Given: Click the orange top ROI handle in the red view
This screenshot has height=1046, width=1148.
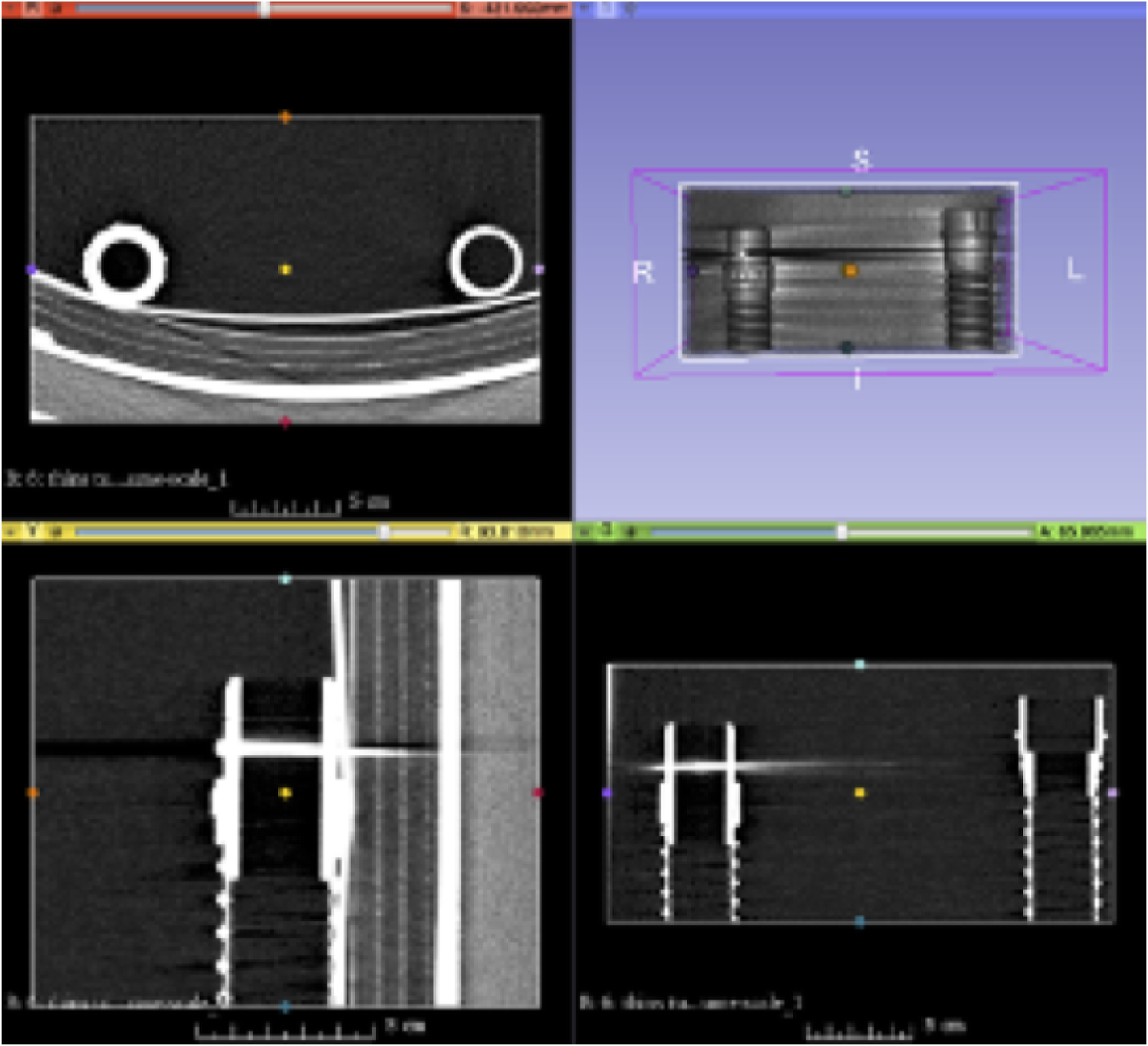Looking at the screenshot, I should click(x=284, y=117).
